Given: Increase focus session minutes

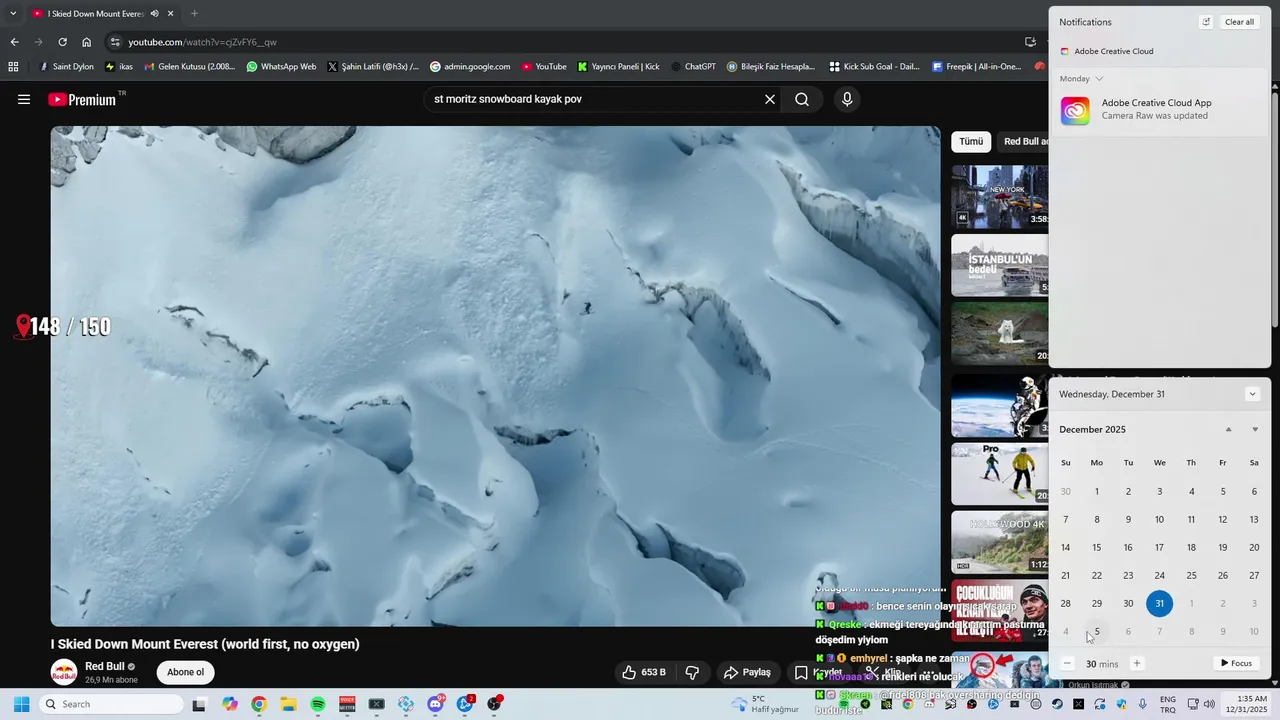Looking at the screenshot, I should [x=1136, y=663].
